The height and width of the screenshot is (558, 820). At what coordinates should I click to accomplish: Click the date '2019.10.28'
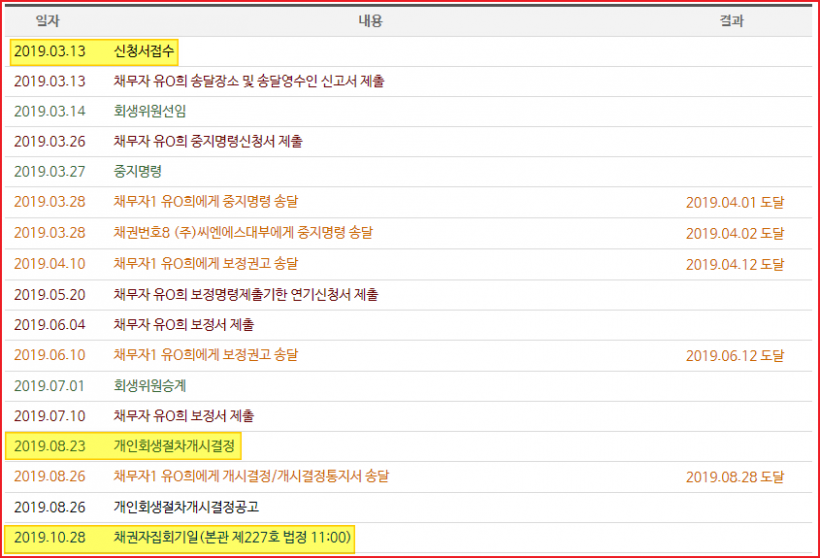pos(50,538)
